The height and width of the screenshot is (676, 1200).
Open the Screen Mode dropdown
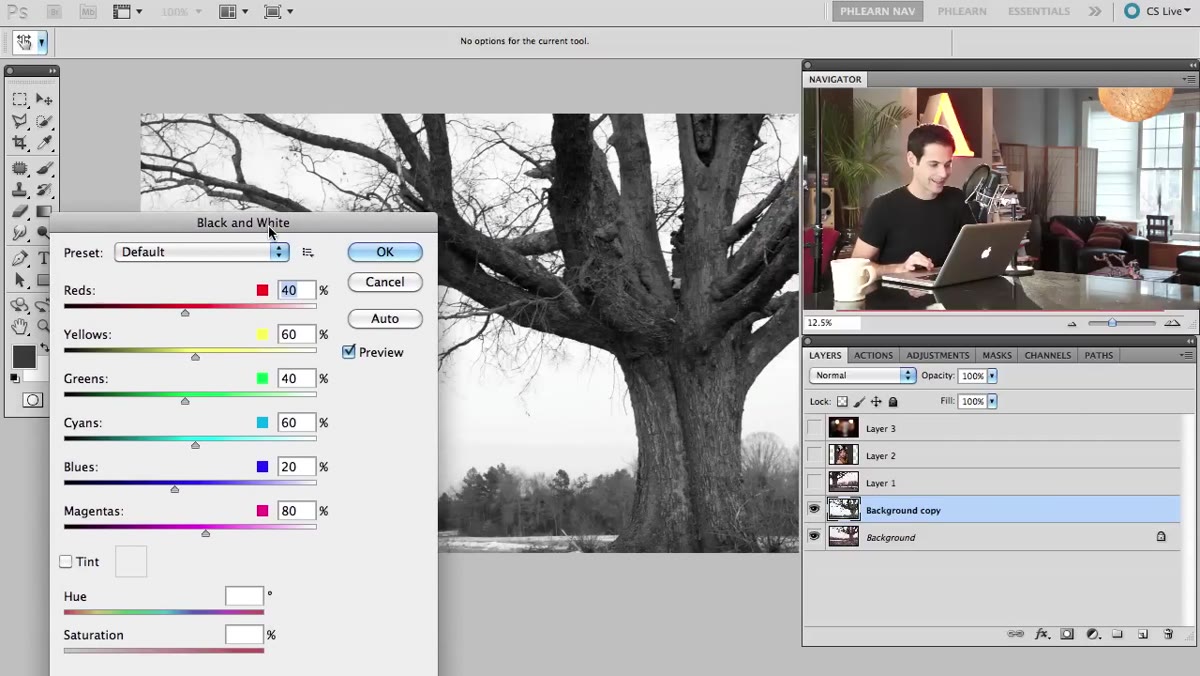278,12
